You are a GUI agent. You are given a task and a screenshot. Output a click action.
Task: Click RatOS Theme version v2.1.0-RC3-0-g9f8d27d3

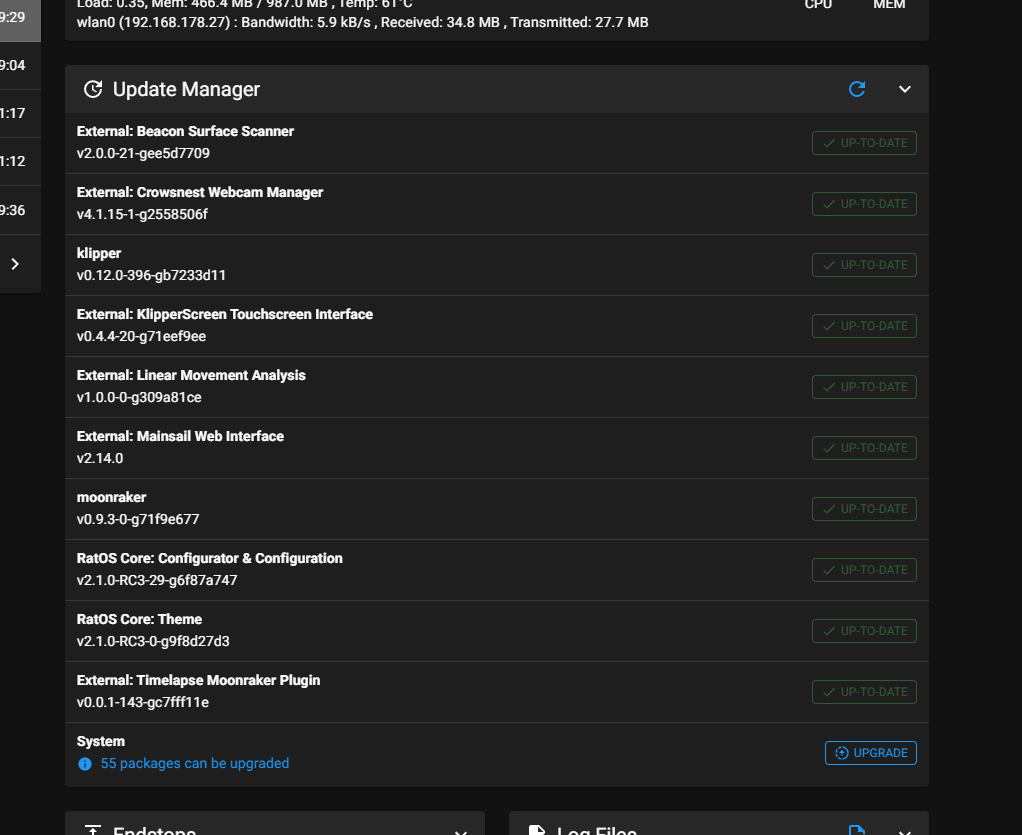point(153,641)
